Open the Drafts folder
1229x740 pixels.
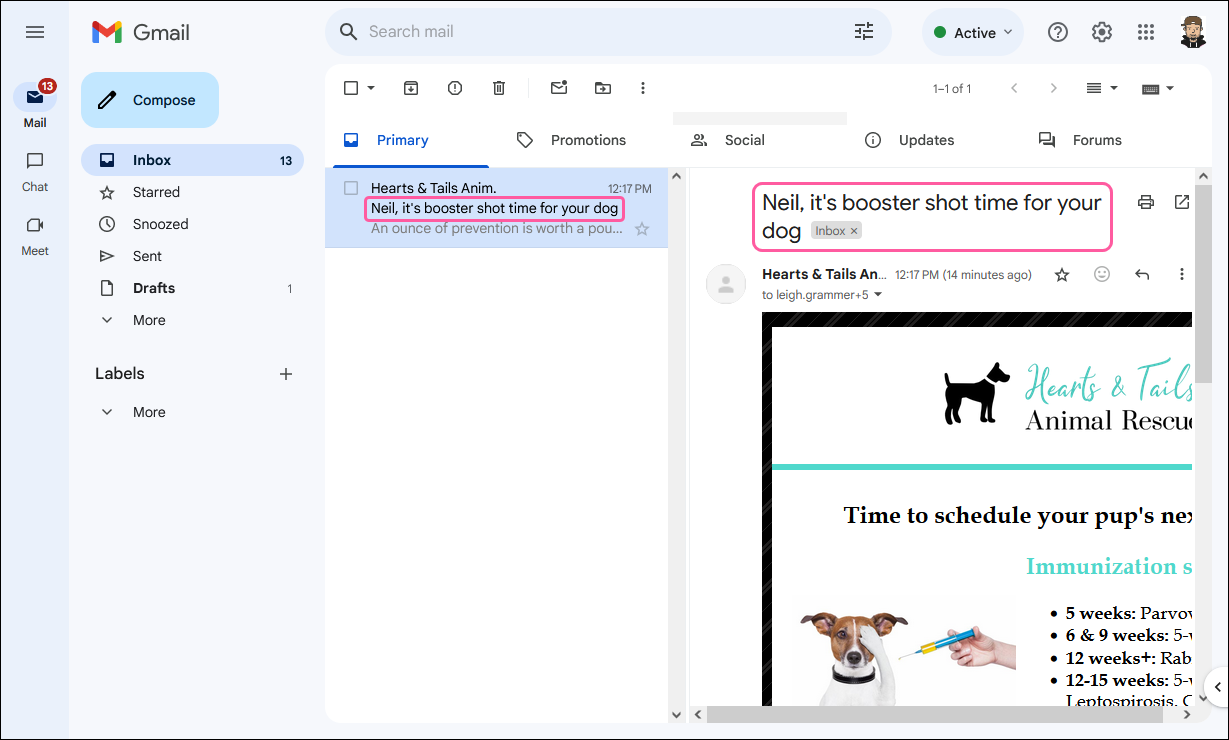point(192,288)
